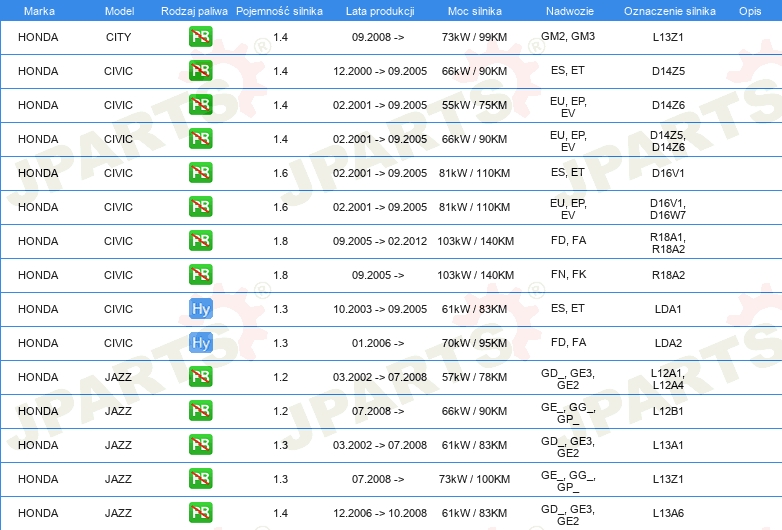The width and height of the screenshot is (782, 530).
Task: Click the Opis column header
Action: pyautogui.click(x=750, y=11)
